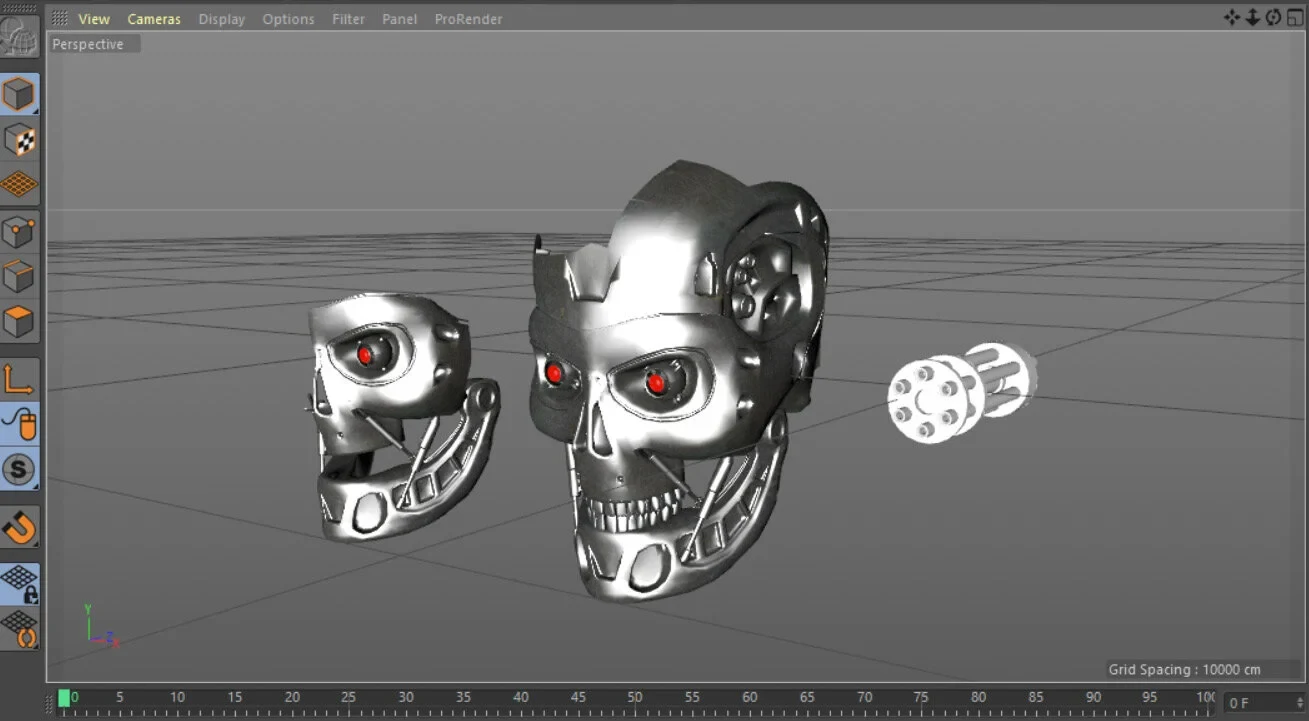This screenshot has height=721, width=1309.
Task: Open the Cameras menu
Action: tap(154, 19)
